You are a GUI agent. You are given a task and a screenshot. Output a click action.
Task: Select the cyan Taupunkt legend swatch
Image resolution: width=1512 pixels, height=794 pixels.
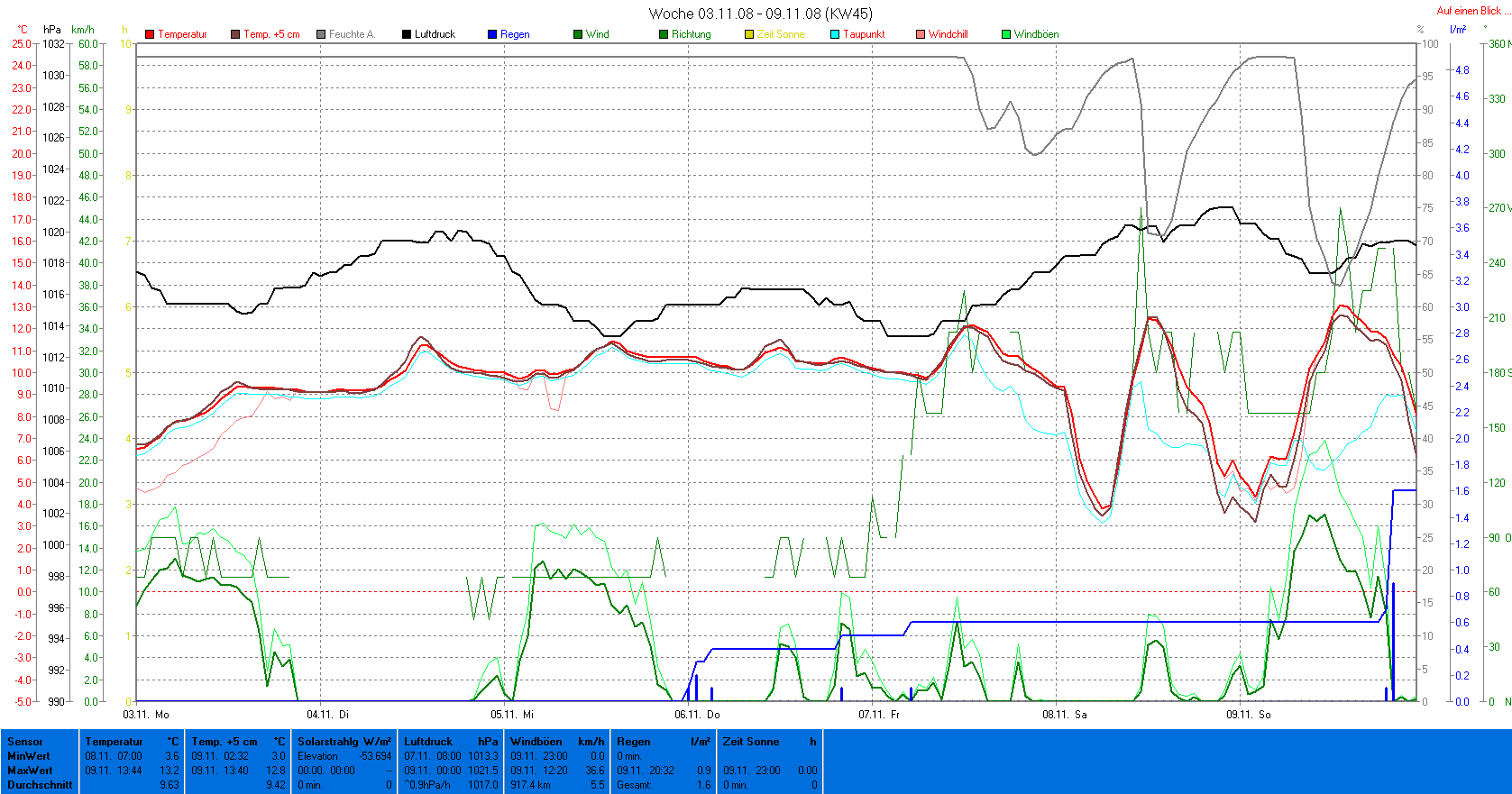point(835,34)
